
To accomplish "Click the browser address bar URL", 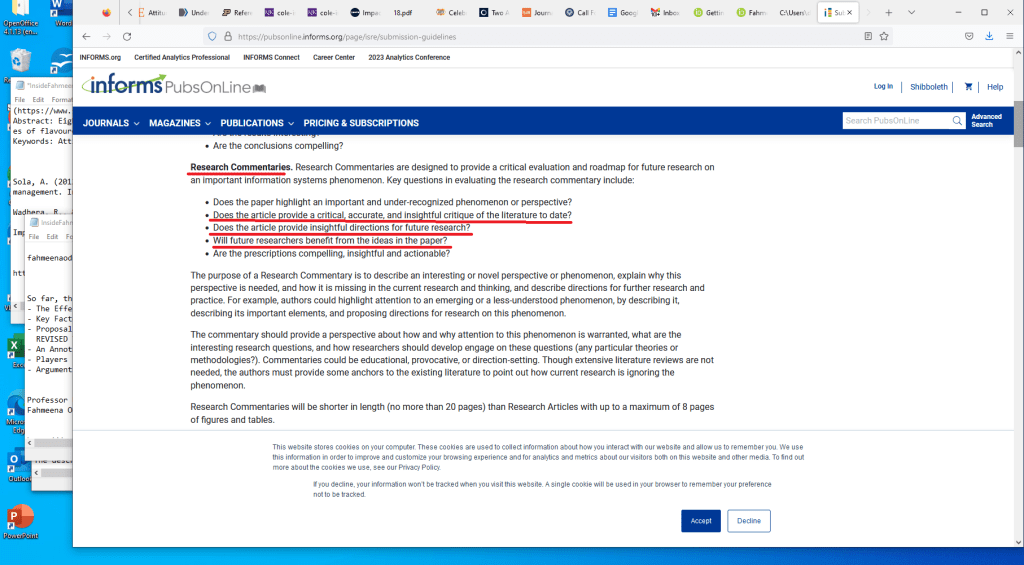I will coord(347,37).
